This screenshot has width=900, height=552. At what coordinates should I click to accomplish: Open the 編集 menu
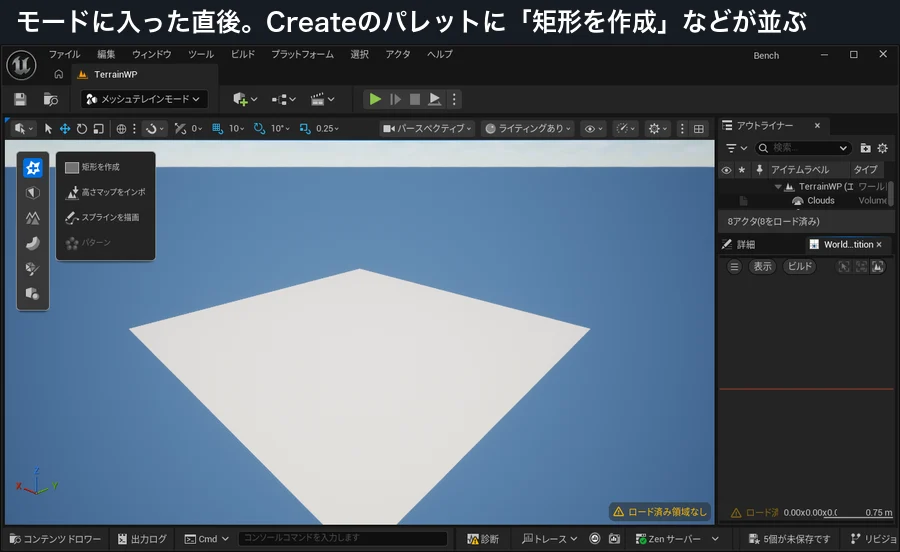pos(106,54)
